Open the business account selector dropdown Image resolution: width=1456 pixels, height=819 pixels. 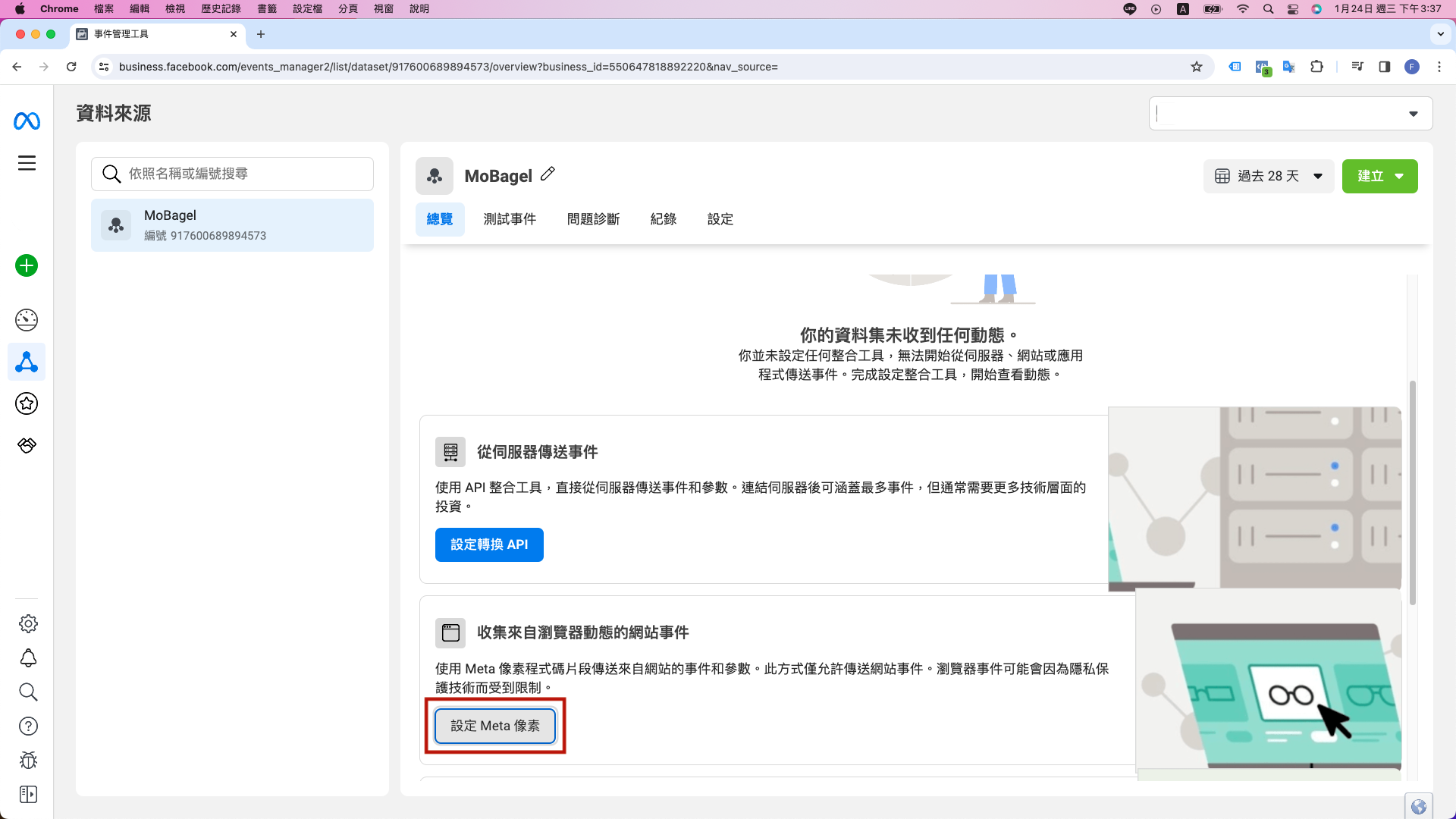click(x=1291, y=114)
